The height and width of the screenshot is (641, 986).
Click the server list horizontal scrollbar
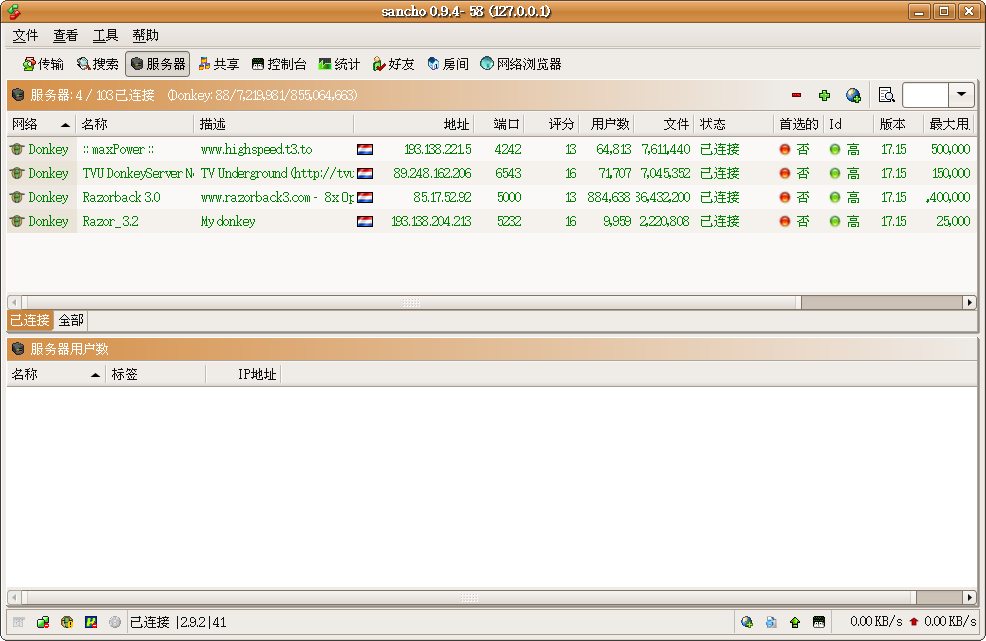pos(411,303)
